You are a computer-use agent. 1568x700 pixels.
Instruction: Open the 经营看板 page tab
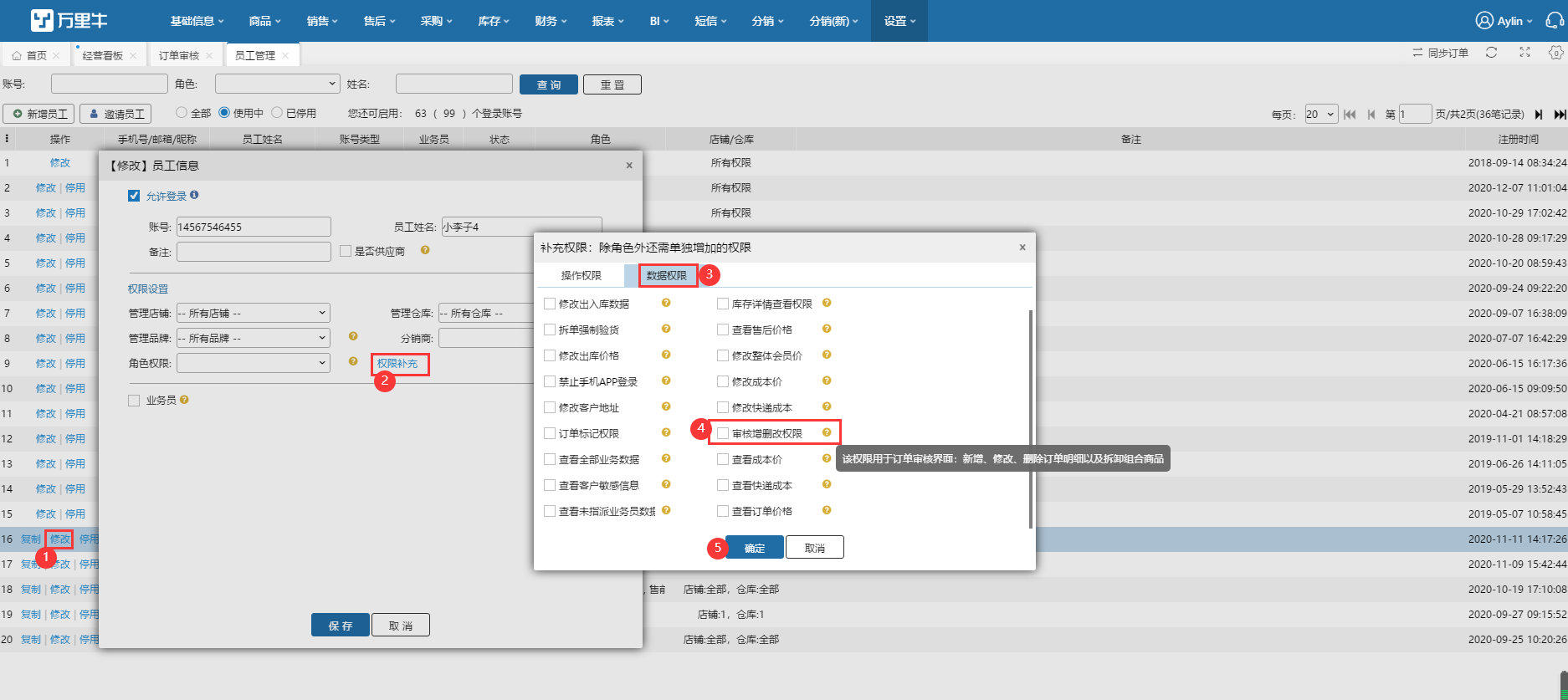point(103,55)
